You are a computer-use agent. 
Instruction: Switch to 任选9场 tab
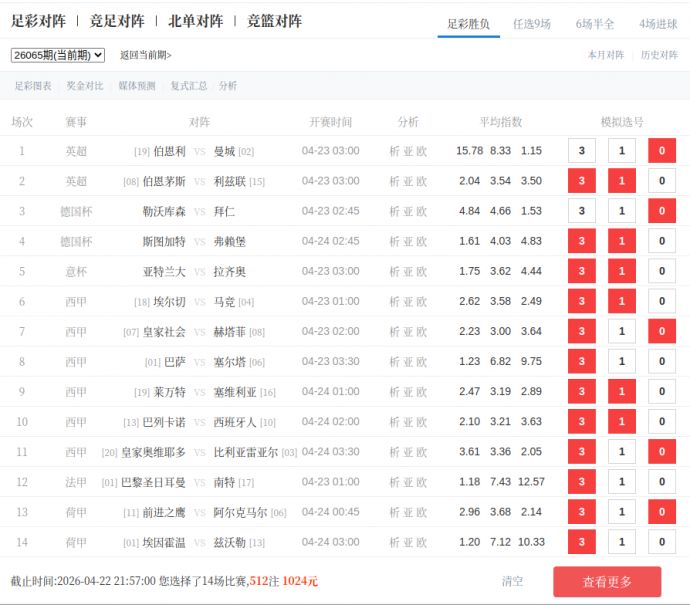pos(531,23)
